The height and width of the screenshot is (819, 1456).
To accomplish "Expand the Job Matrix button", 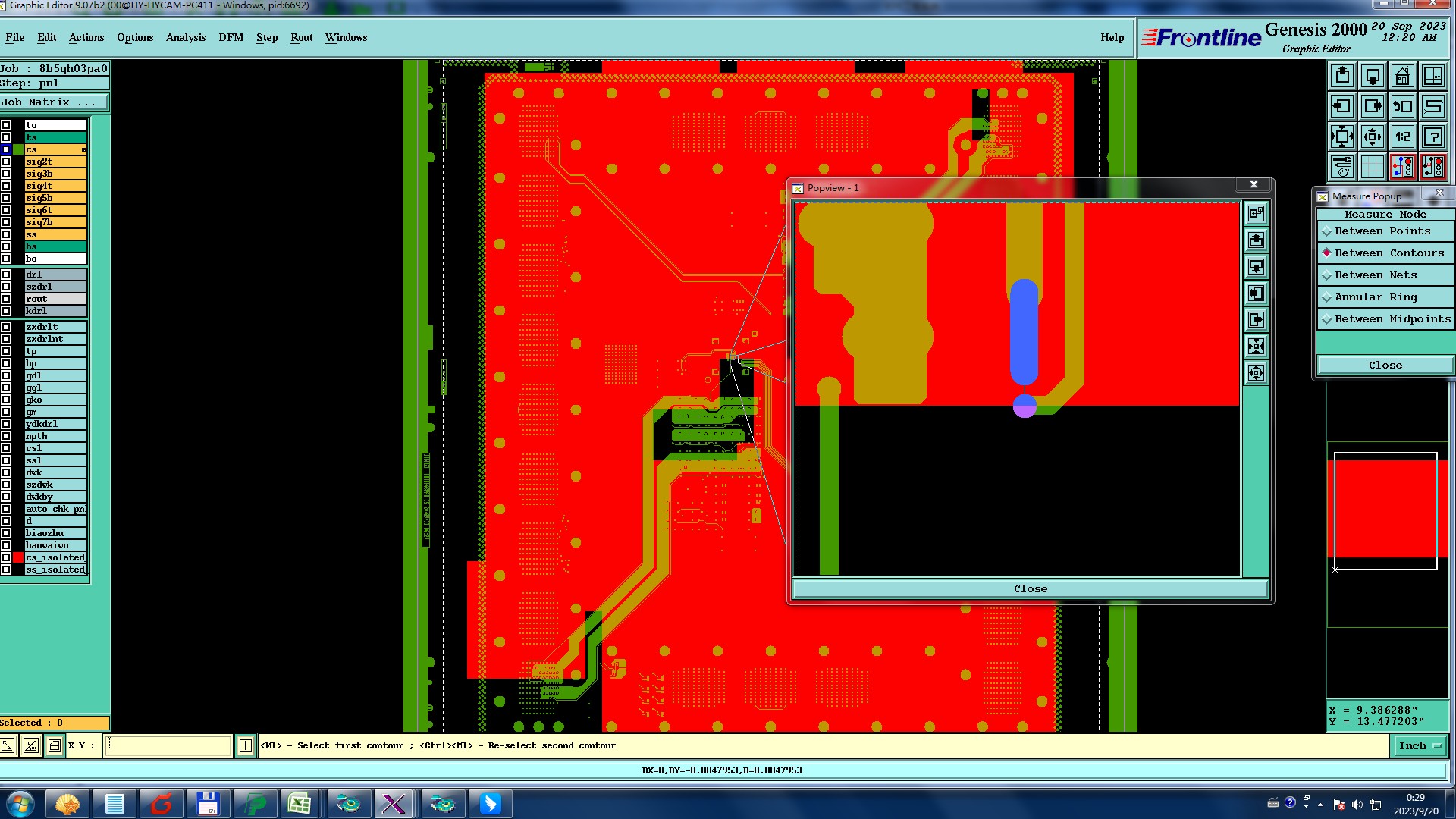I will pos(53,102).
